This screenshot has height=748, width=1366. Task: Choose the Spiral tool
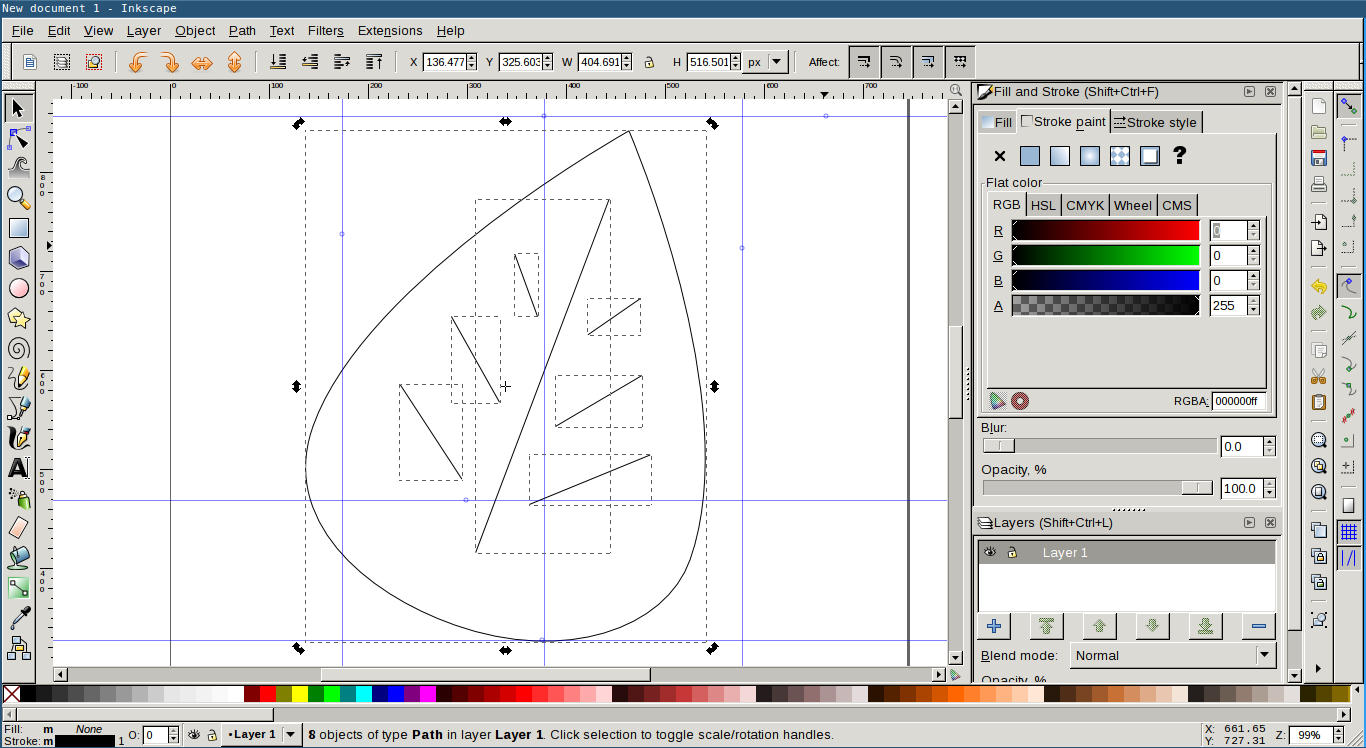click(x=18, y=348)
